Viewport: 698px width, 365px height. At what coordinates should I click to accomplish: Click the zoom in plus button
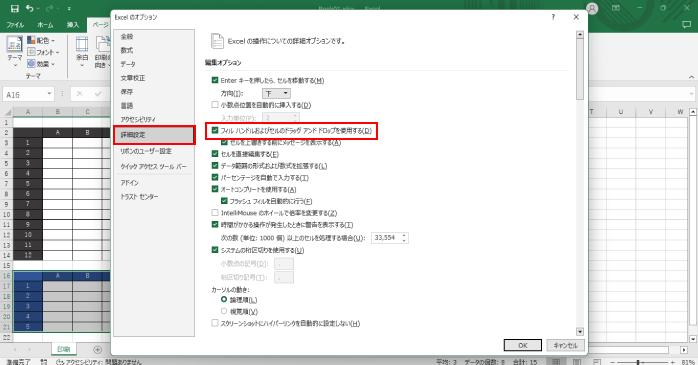point(672,362)
